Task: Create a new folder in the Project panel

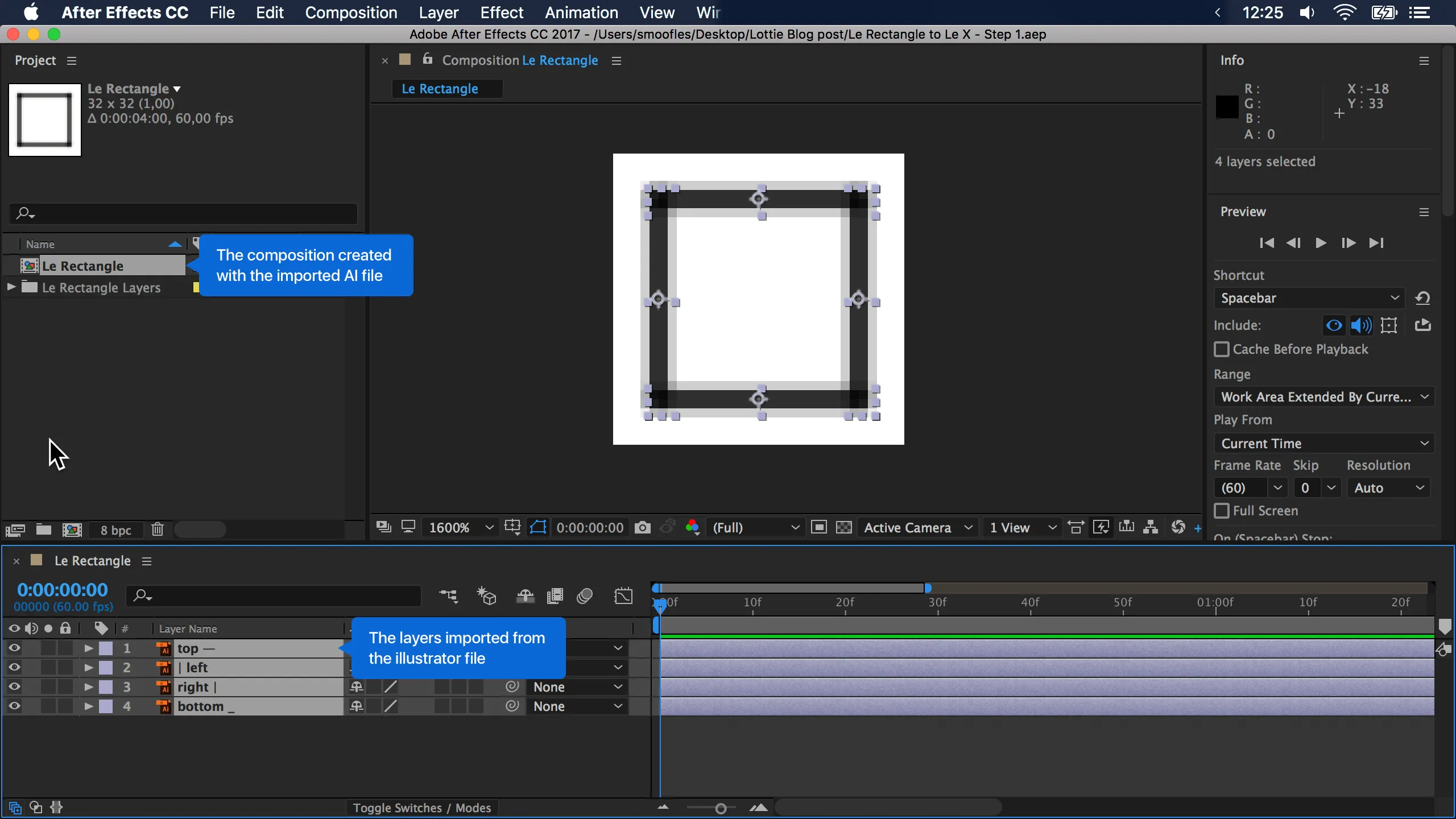Action: pos(44,530)
